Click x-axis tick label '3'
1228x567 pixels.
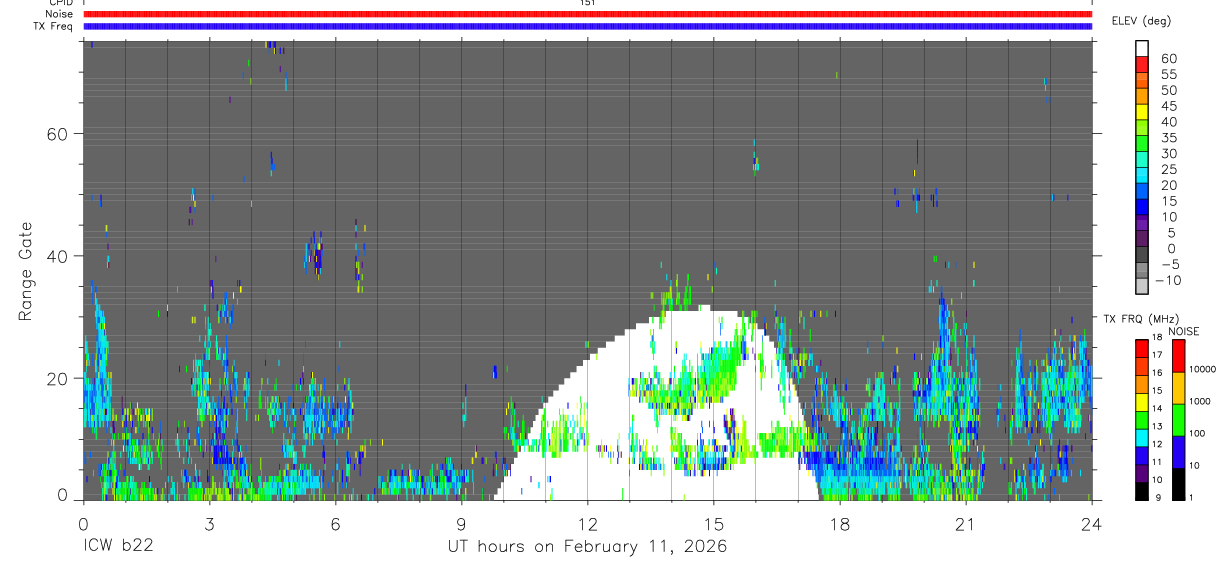pos(209,524)
